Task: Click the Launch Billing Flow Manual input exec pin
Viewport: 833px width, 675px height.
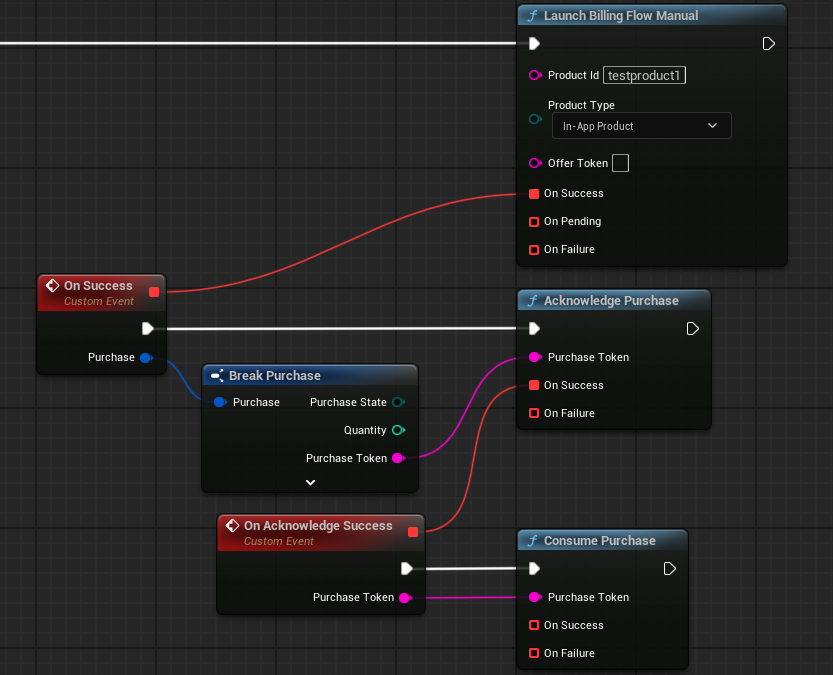Action: point(534,44)
